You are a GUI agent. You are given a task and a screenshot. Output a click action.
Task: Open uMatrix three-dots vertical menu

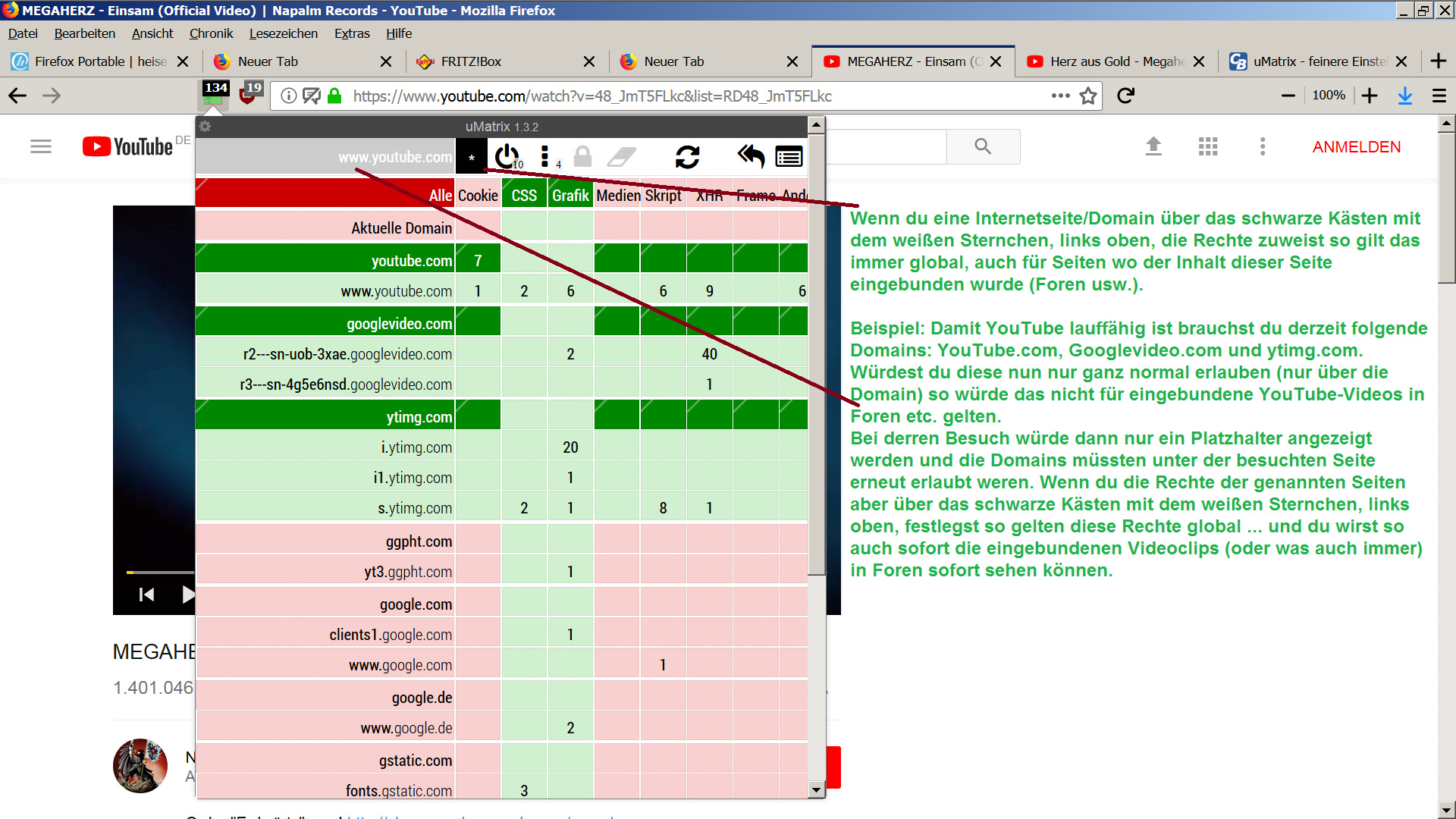(544, 157)
